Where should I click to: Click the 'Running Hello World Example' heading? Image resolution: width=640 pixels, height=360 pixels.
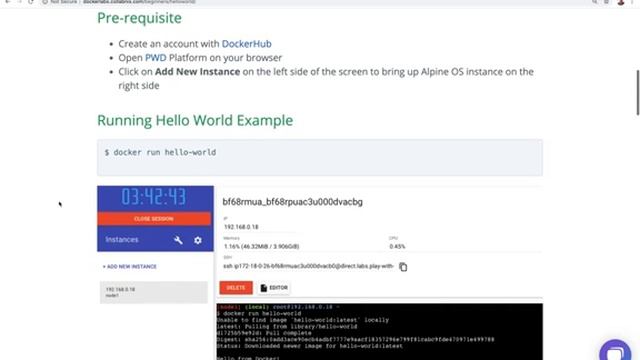(195, 120)
